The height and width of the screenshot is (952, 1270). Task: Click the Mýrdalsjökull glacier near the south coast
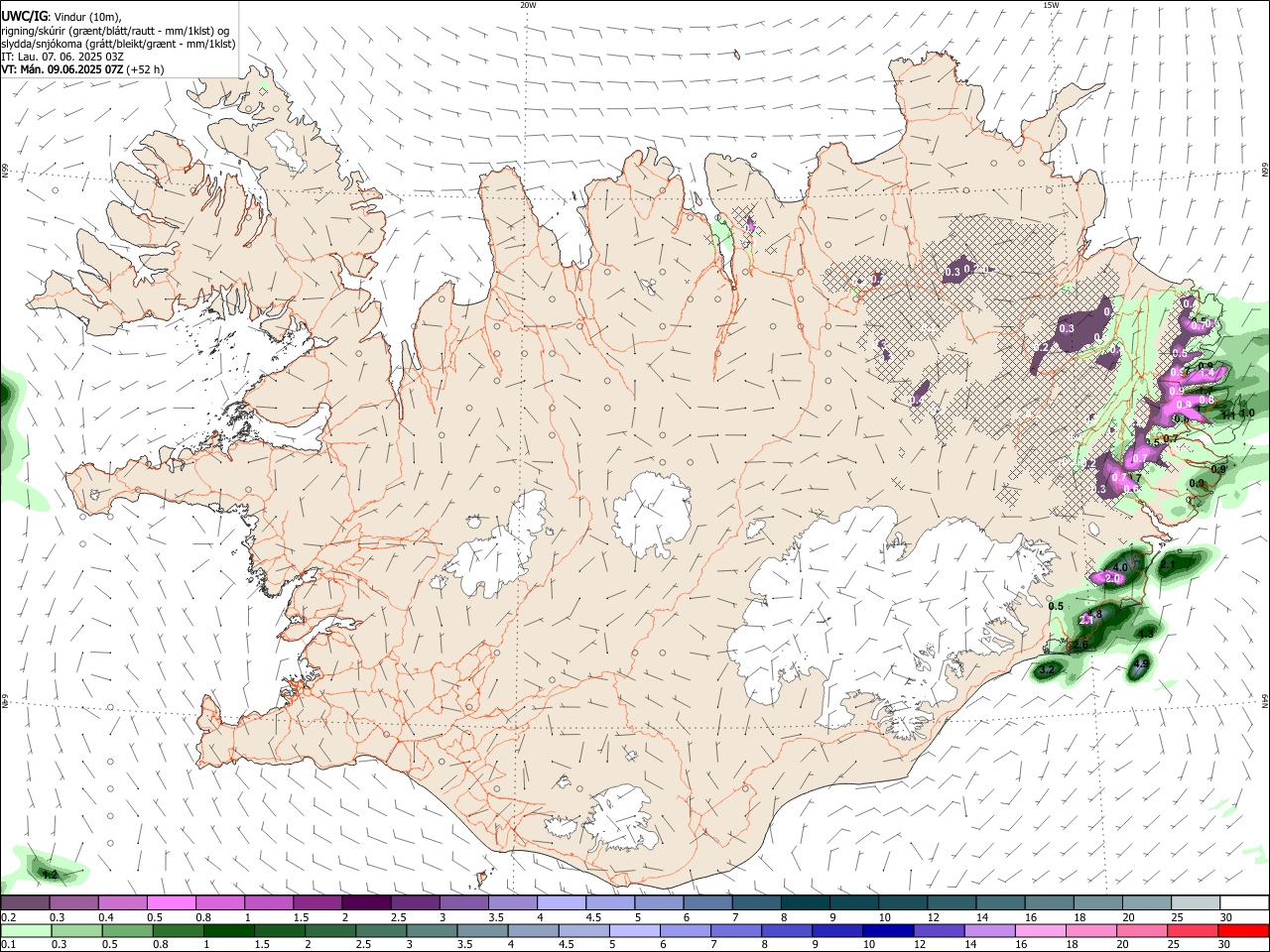tap(622, 819)
